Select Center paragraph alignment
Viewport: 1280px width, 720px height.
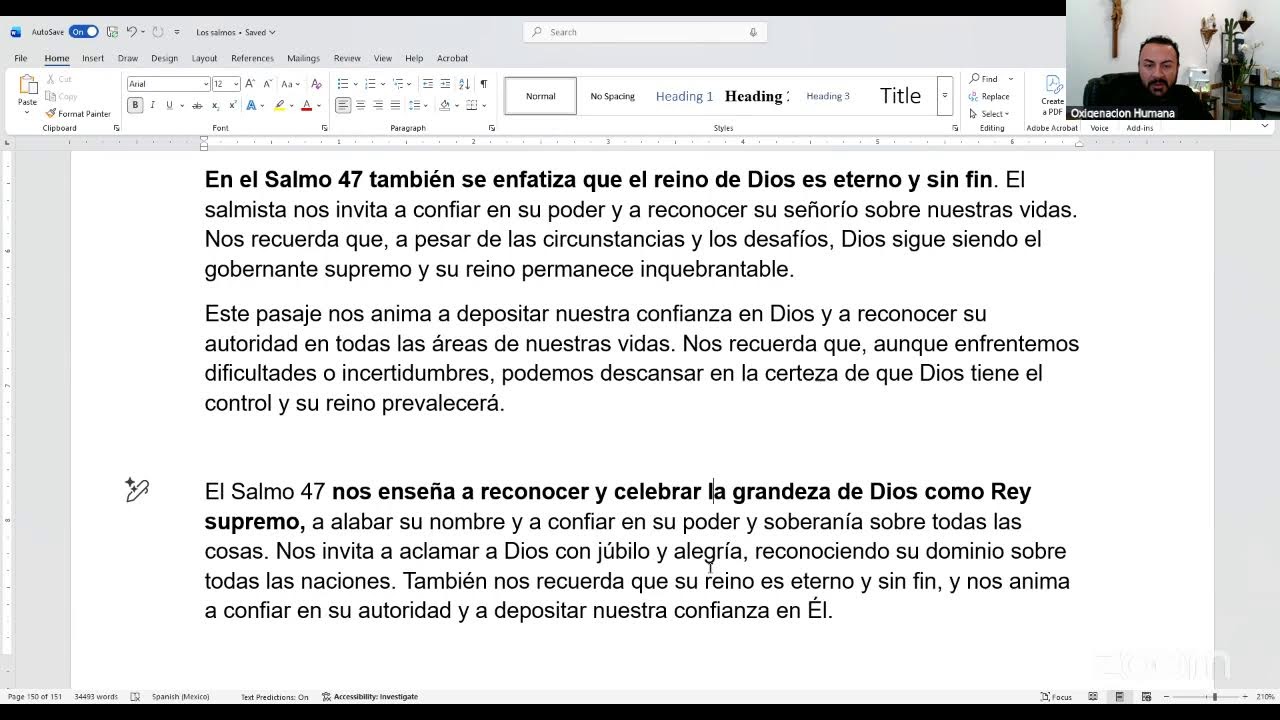(361, 105)
